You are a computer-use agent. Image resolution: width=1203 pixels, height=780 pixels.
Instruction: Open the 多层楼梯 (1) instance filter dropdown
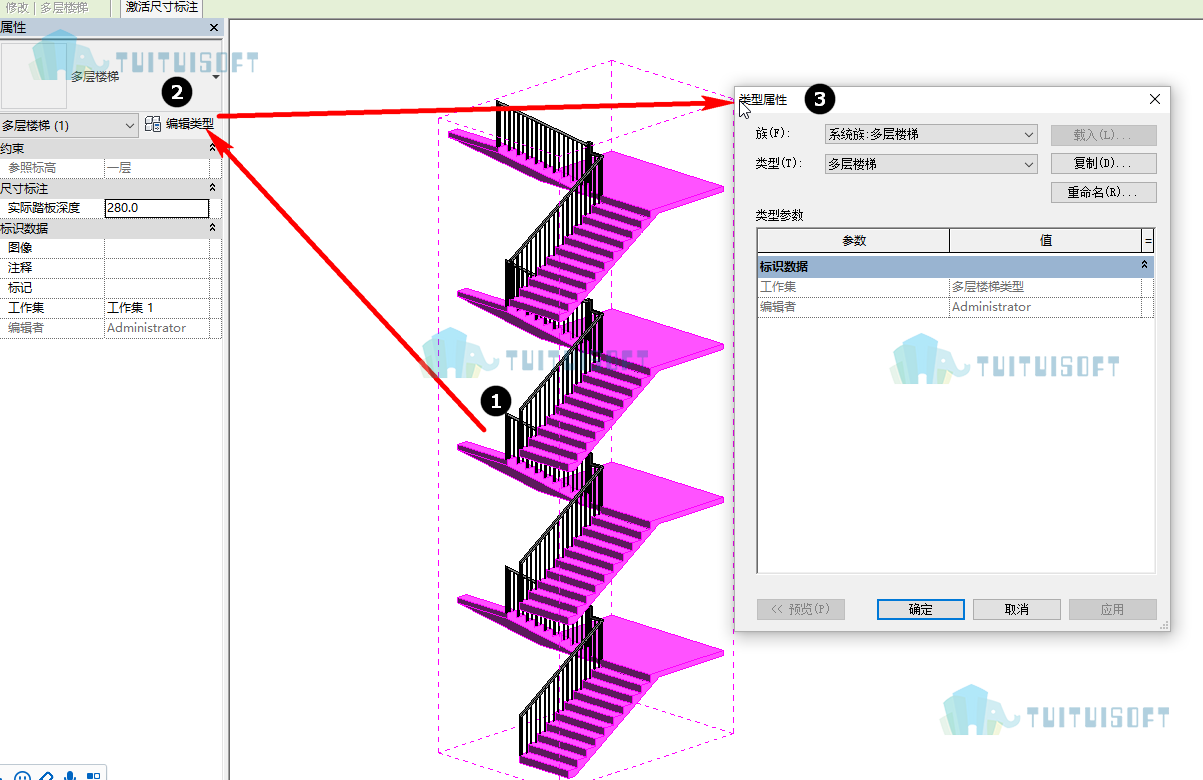point(69,125)
